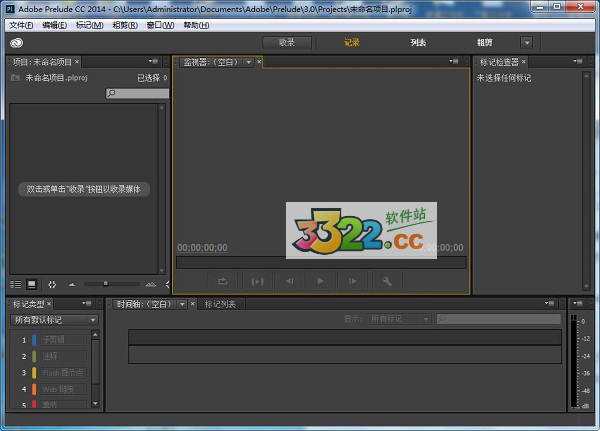Click the monitor time ruler bar
The height and width of the screenshot is (431, 600).
coord(321,263)
